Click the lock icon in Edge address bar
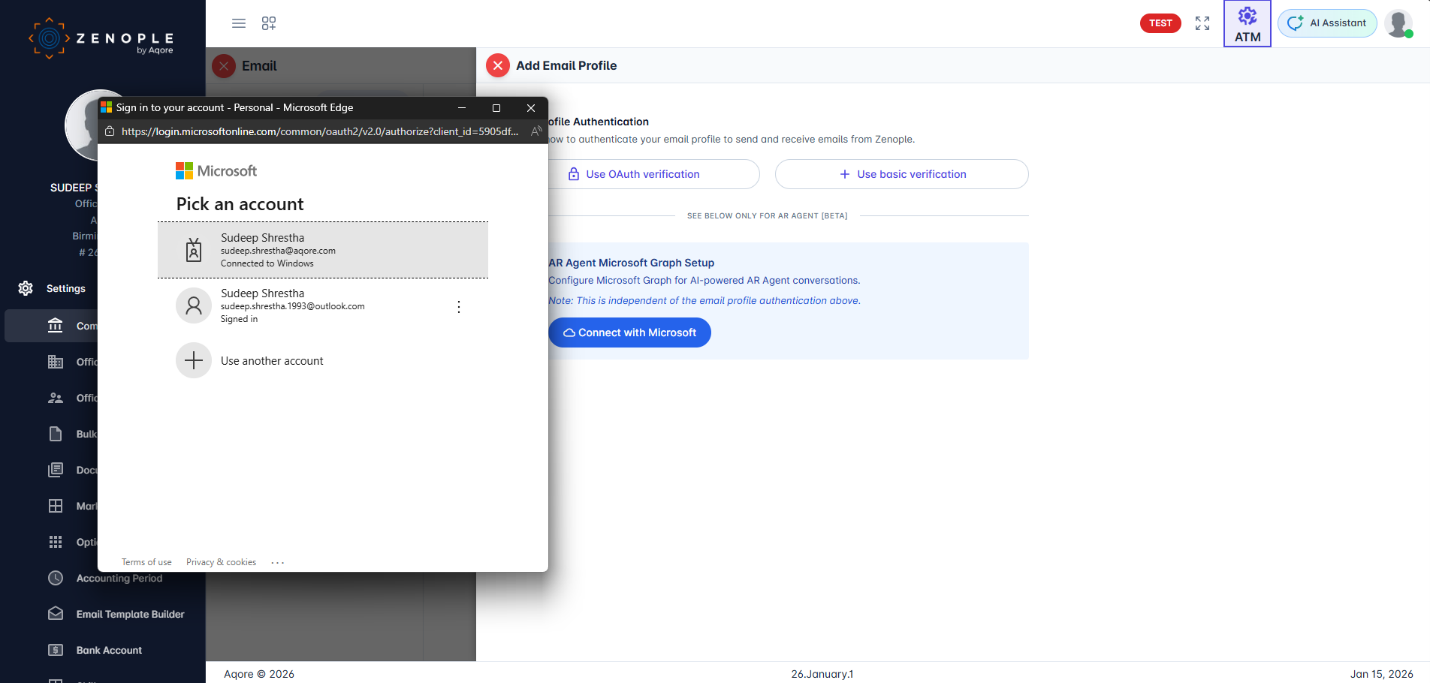Screen dimensions: 1430x683 tap(110, 131)
